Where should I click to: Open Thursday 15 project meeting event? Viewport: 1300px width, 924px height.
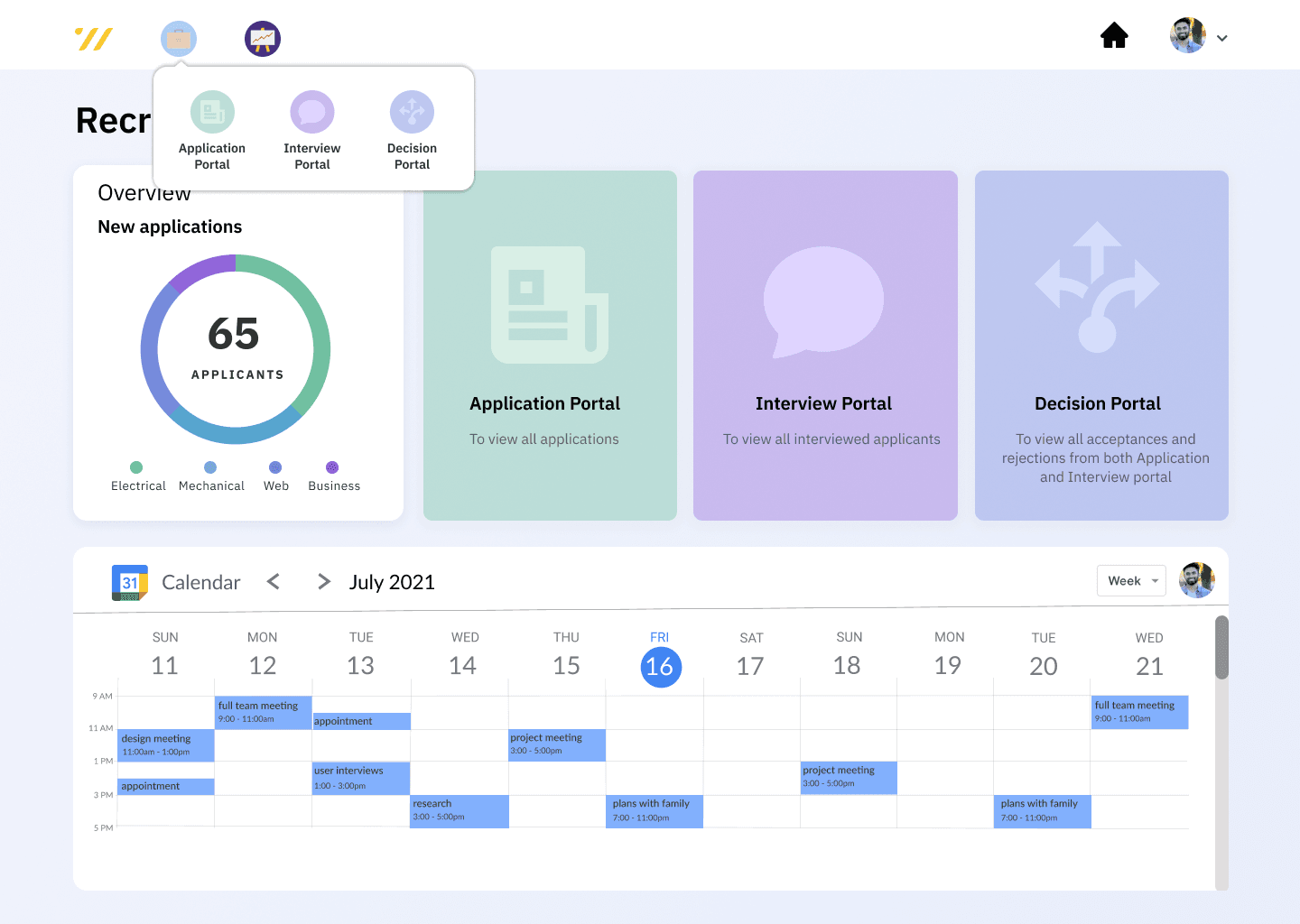[557, 745]
